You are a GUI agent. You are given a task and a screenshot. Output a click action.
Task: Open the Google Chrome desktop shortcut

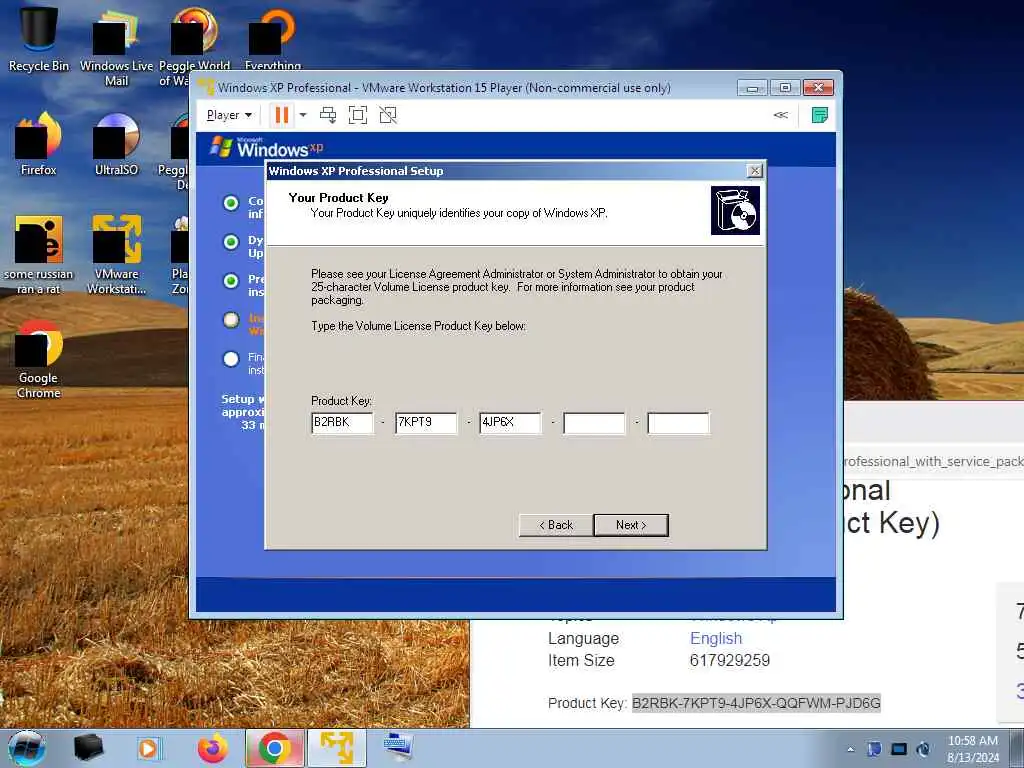[38, 359]
